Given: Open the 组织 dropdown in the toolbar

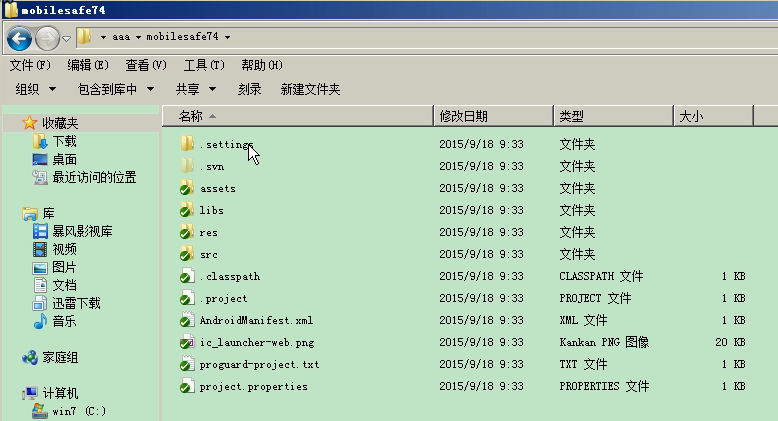Looking at the screenshot, I should pyautogui.click(x=35, y=89).
